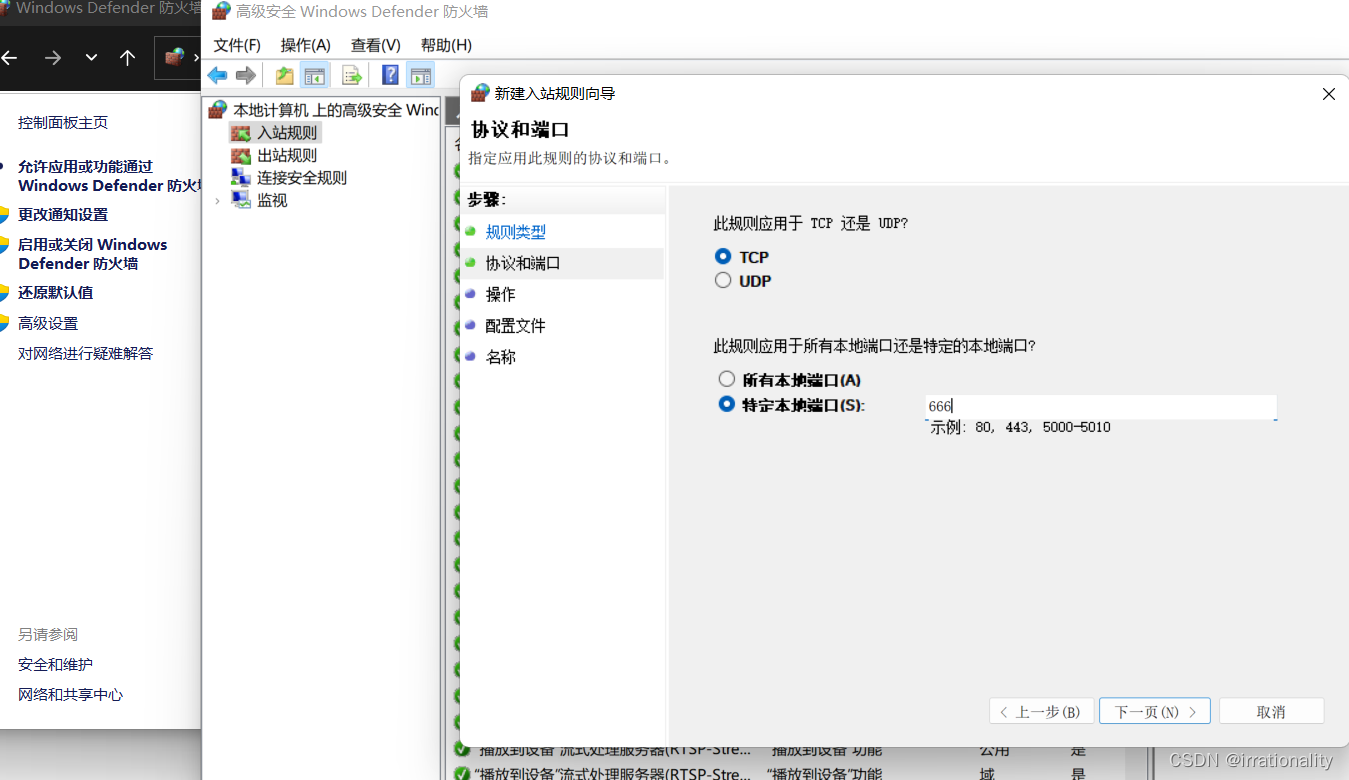1349x780 pixels.
Task: Click inside the 特定本地端口 input field
Action: (1100, 406)
